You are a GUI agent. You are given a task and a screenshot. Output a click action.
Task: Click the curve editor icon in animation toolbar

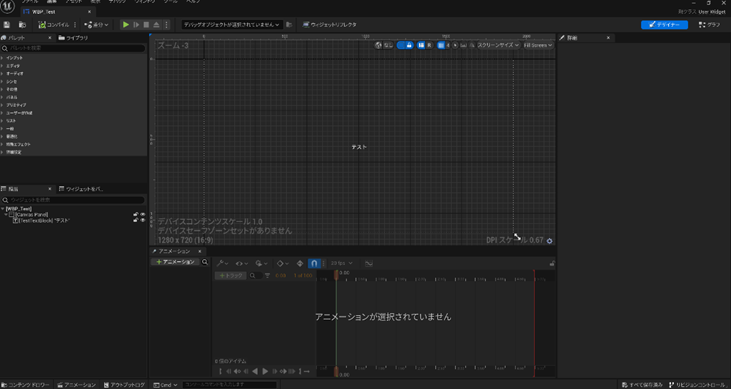pyautogui.click(x=369, y=264)
